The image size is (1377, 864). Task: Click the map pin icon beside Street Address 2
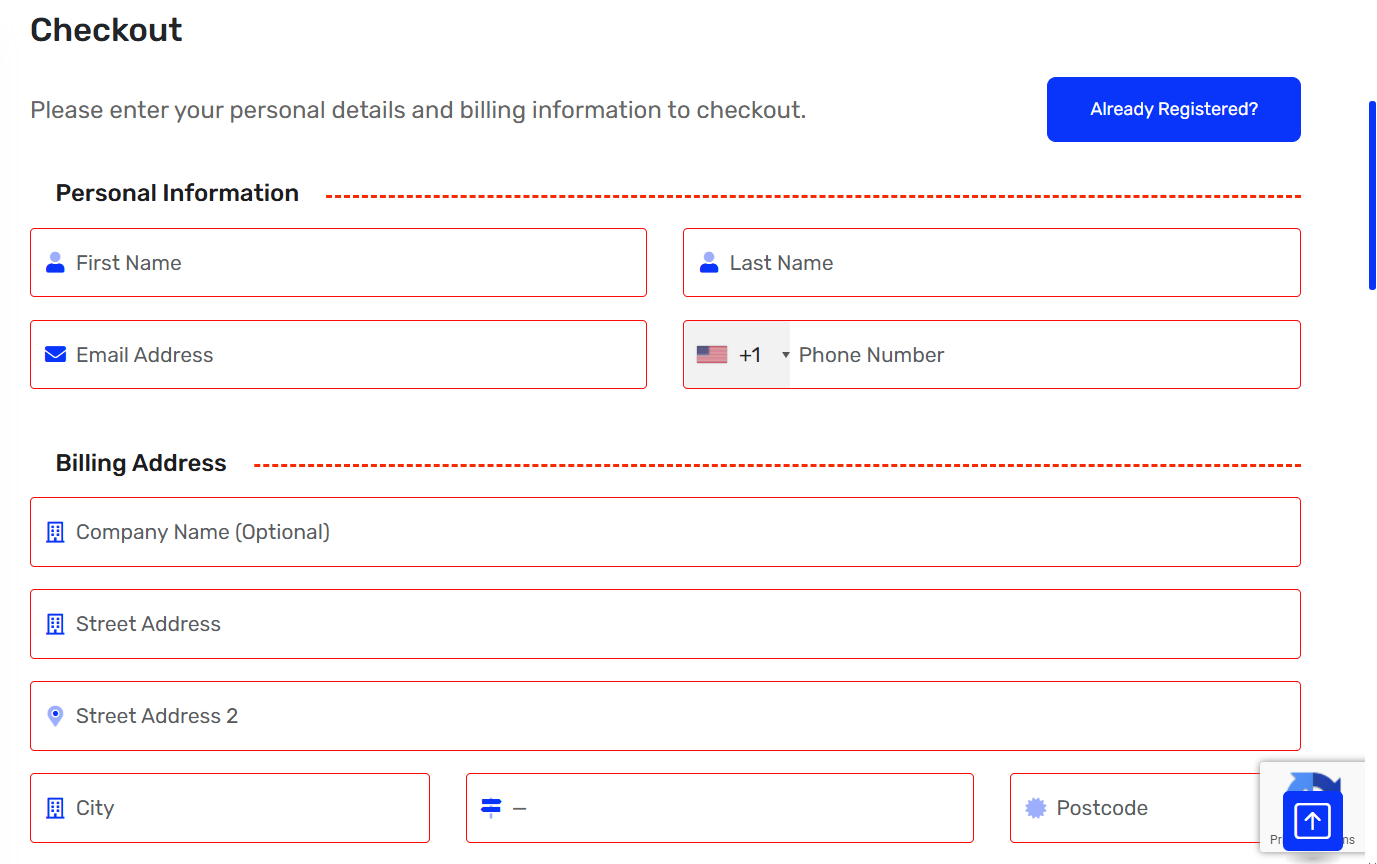[x=56, y=716]
